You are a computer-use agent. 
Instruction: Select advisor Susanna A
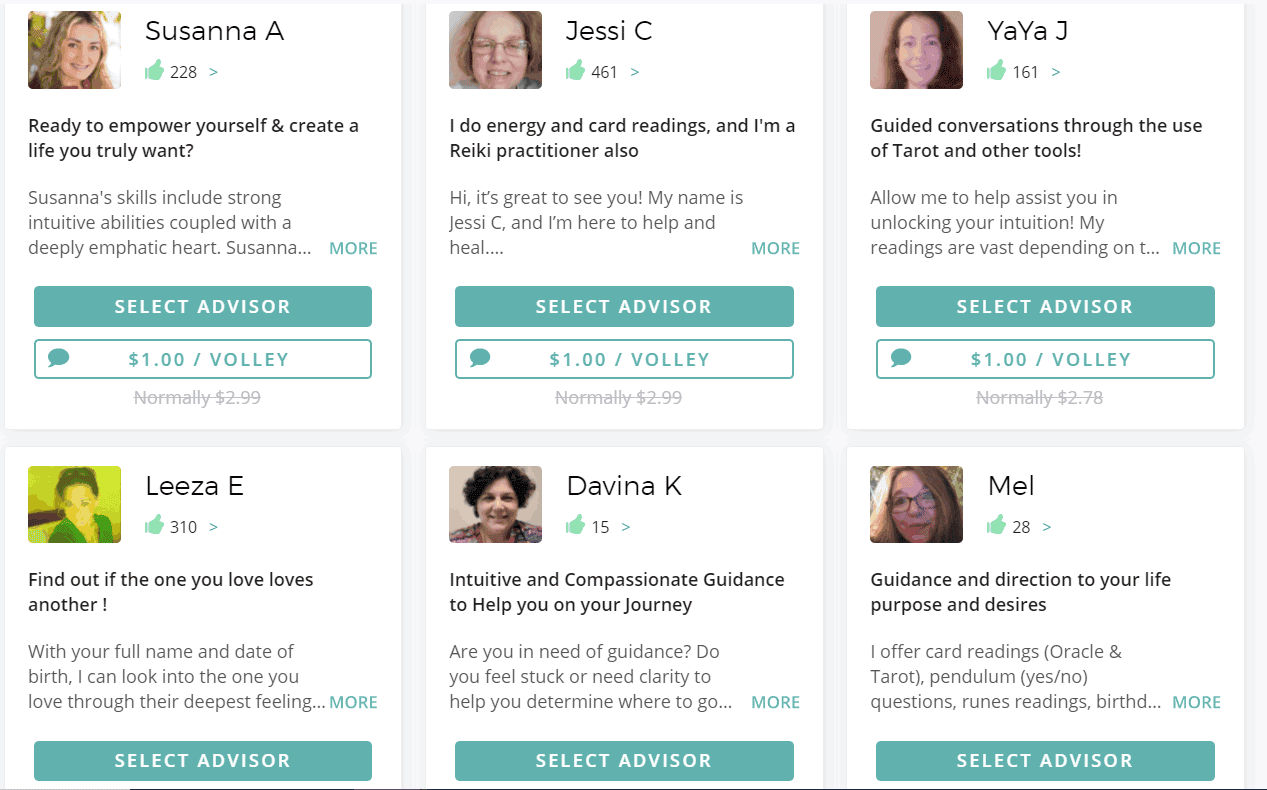click(x=203, y=306)
